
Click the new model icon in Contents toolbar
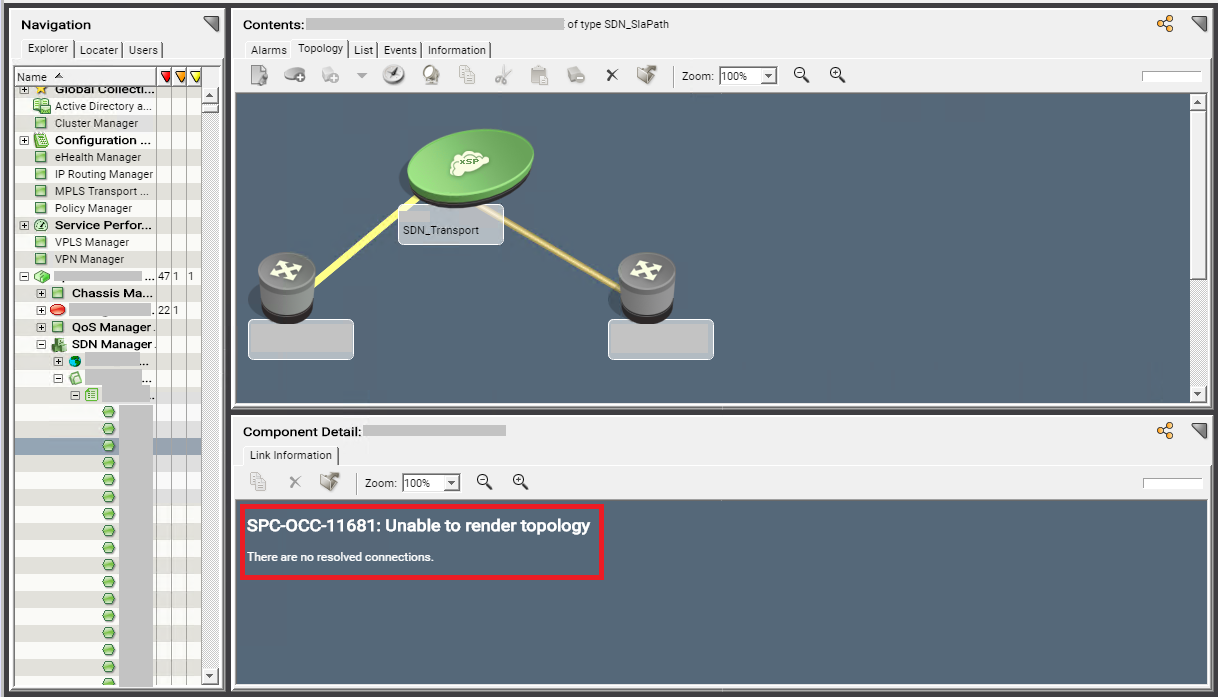tap(259, 75)
